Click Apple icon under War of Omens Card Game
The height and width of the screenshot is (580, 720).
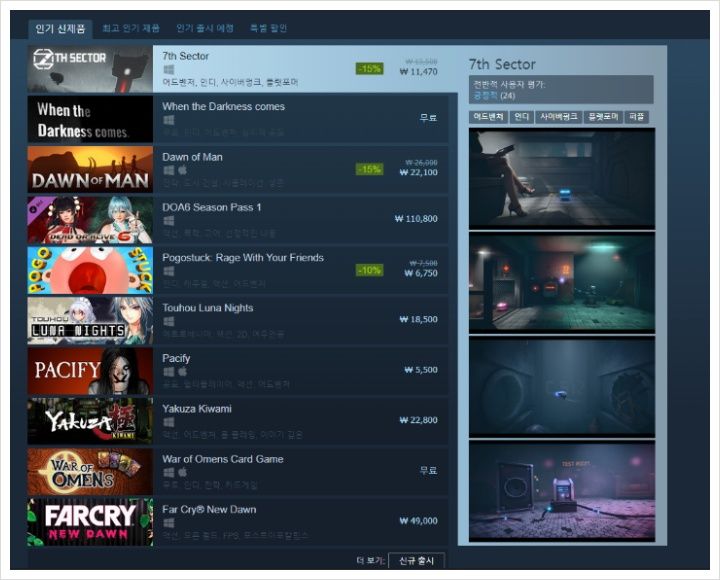(182, 473)
